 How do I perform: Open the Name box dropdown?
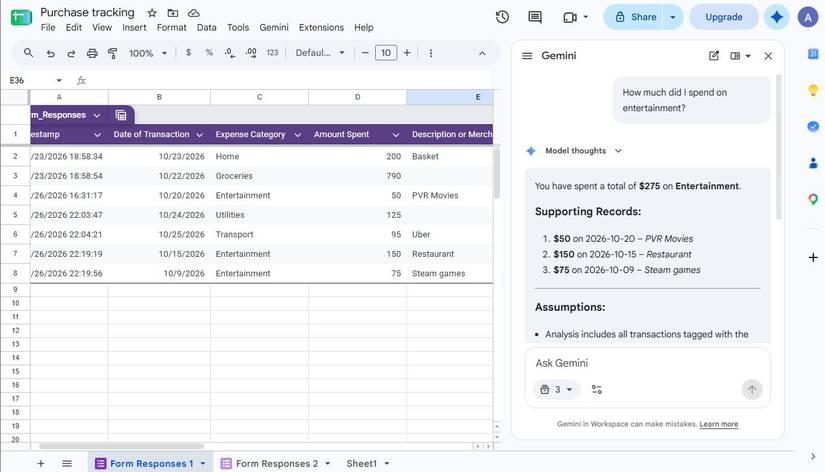click(x=59, y=81)
